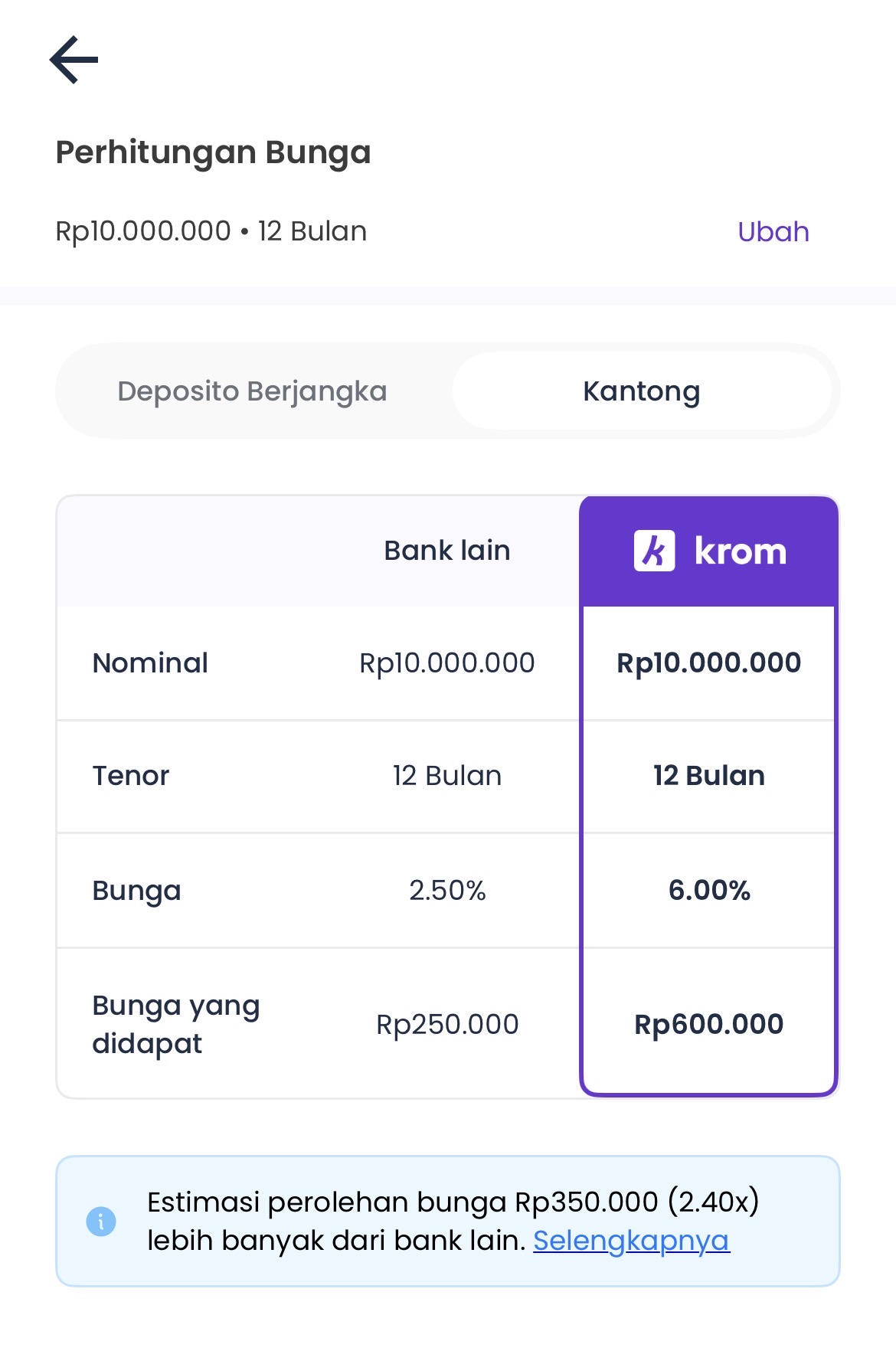
Task: Tap the blue info icon
Action: [101, 1221]
